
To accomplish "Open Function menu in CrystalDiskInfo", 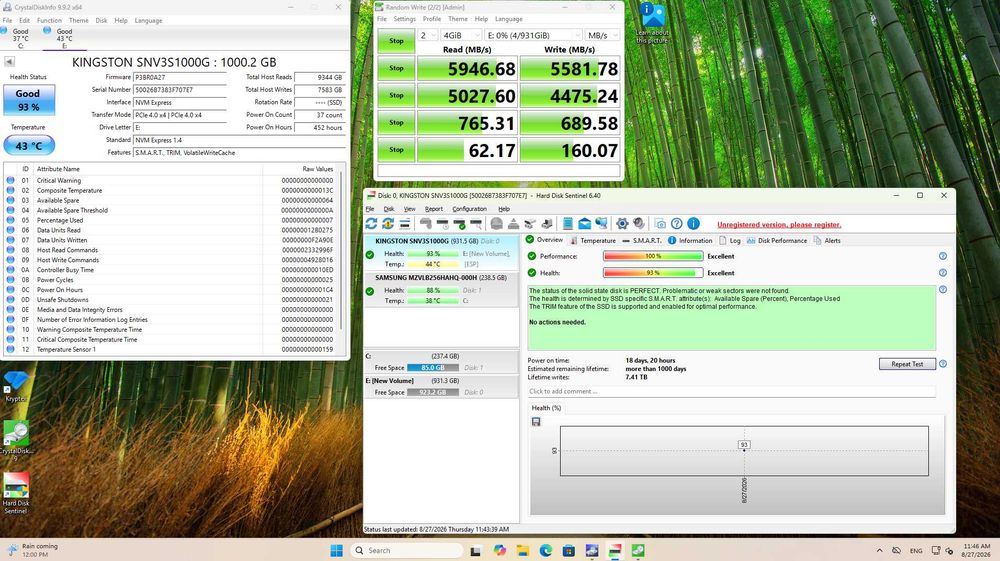I will [x=49, y=20].
